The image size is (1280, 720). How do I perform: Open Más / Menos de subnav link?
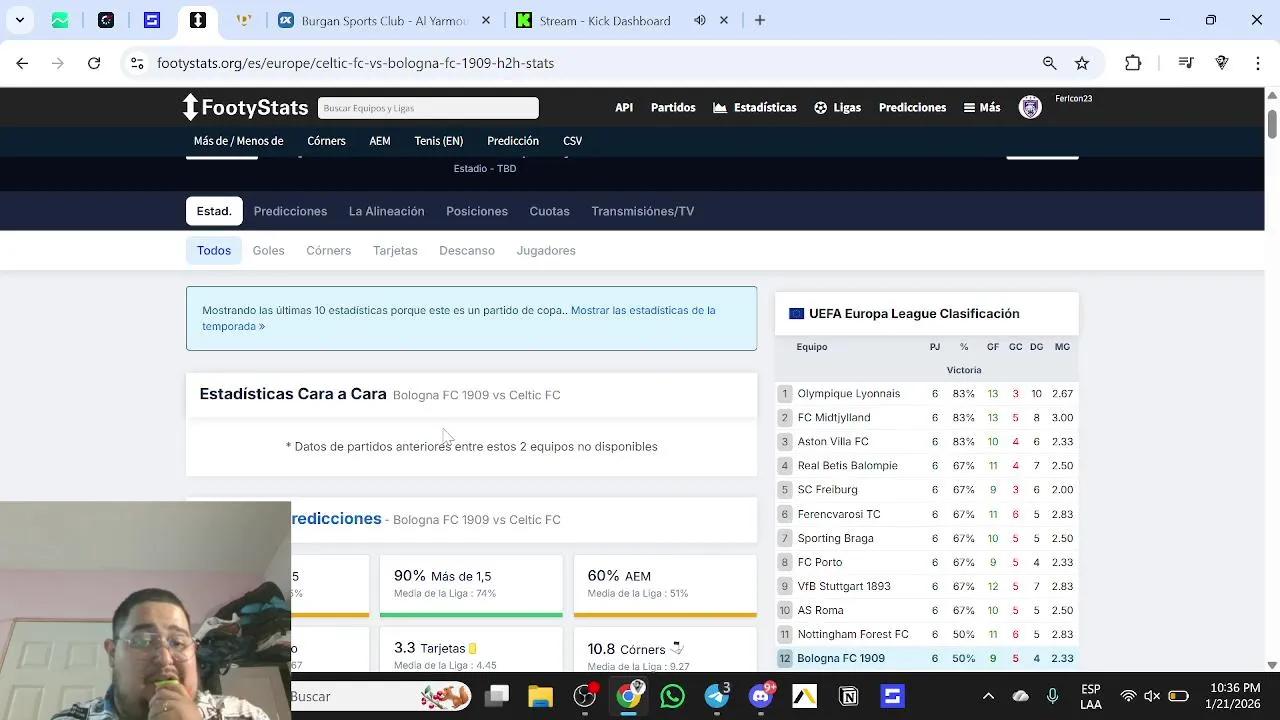click(x=238, y=141)
